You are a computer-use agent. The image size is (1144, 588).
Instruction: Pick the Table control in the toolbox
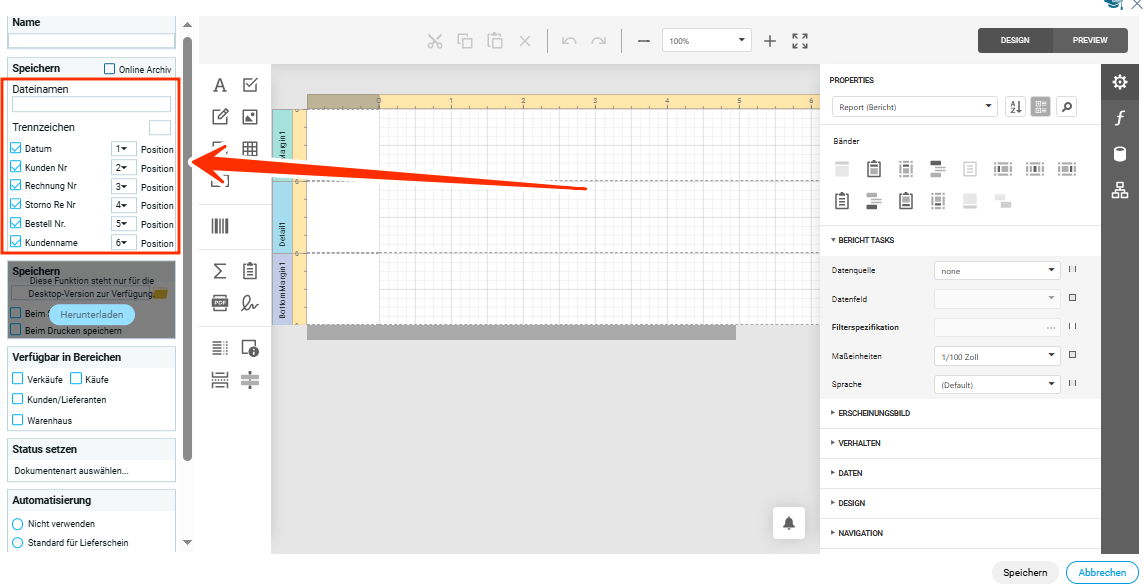tap(250, 149)
